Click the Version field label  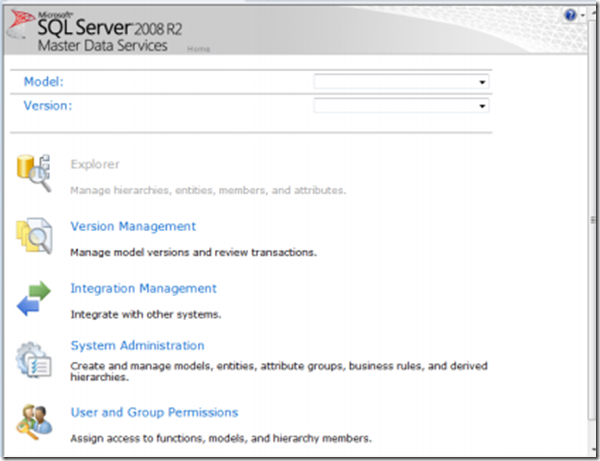click(x=47, y=106)
